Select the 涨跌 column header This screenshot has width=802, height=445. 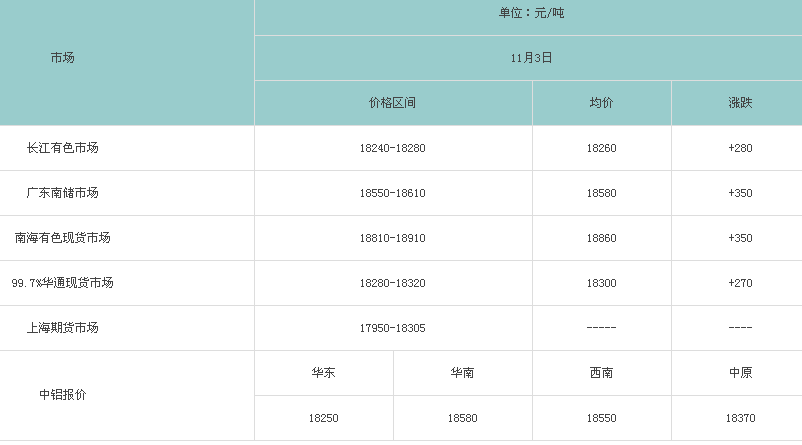pos(740,103)
